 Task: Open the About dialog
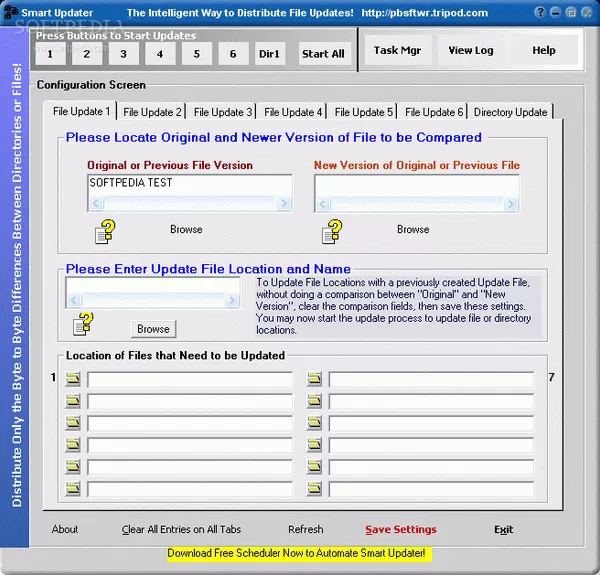(x=65, y=529)
